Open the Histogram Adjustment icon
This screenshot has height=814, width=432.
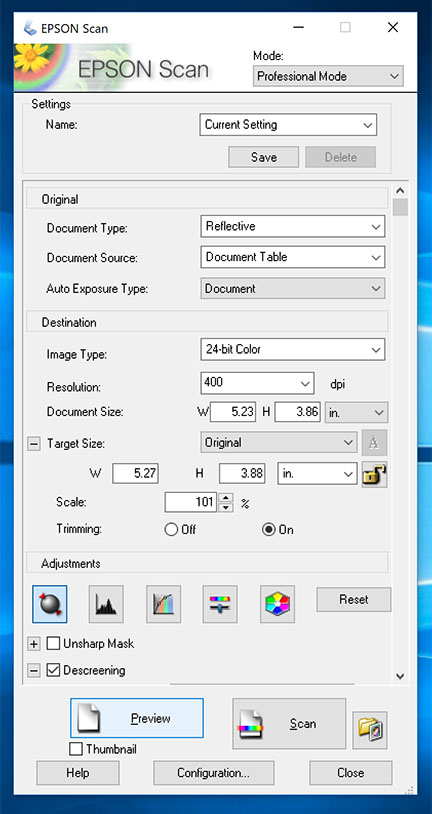pyautogui.click(x=106, y=604)
